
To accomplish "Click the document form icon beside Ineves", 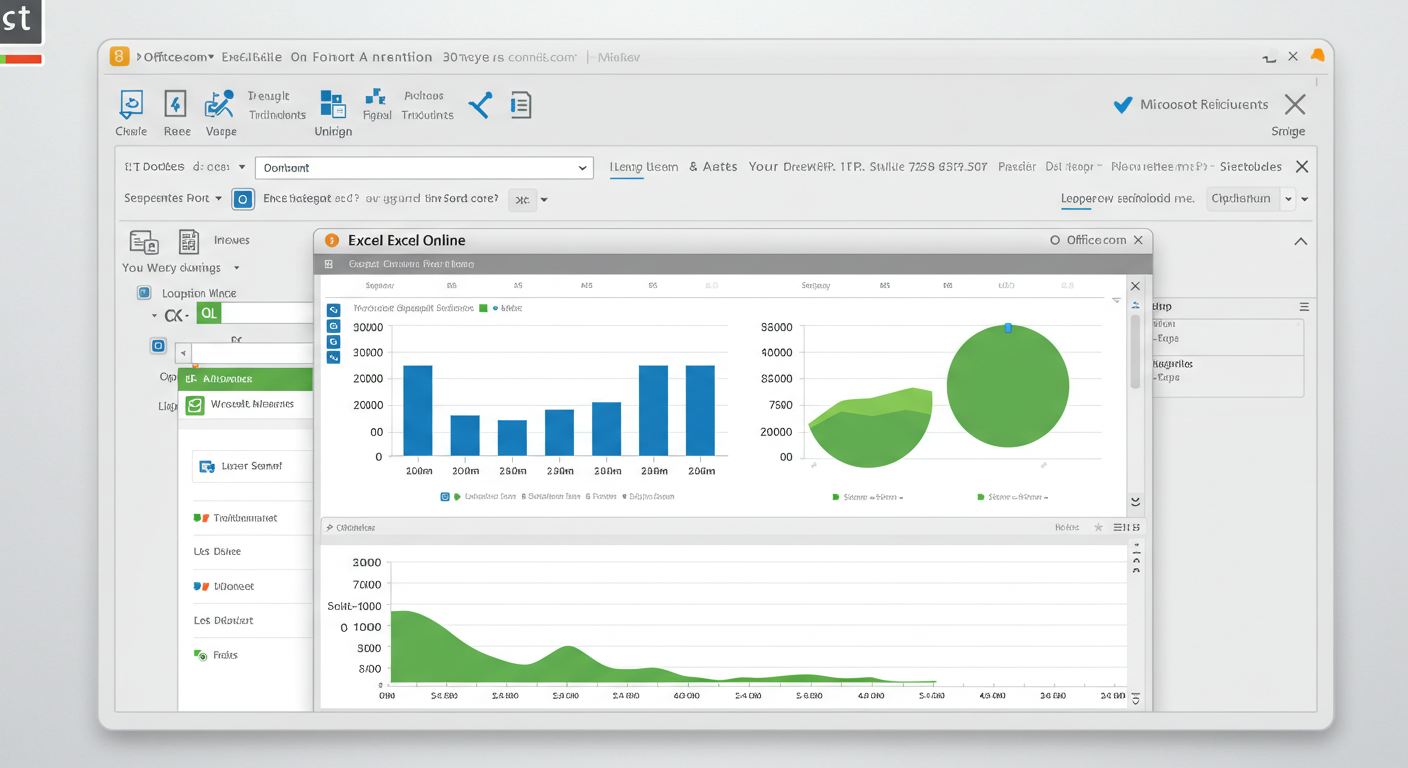I will point(188,241).
